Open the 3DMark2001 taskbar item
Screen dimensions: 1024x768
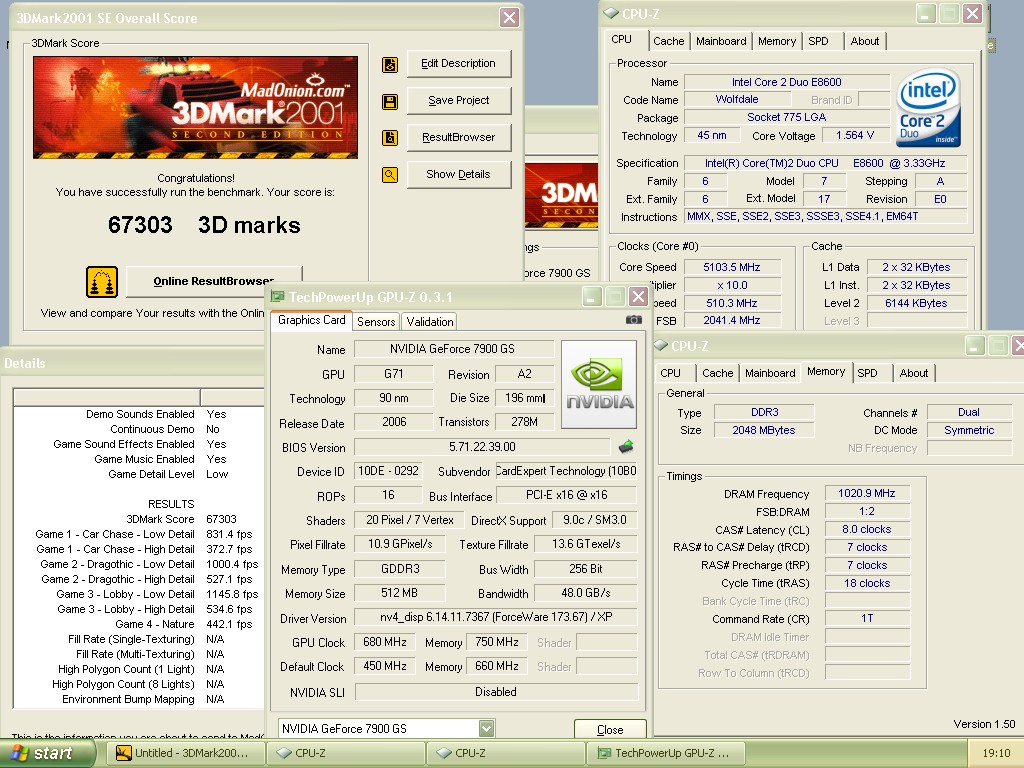pyautogui.click(x=184, y=753)
